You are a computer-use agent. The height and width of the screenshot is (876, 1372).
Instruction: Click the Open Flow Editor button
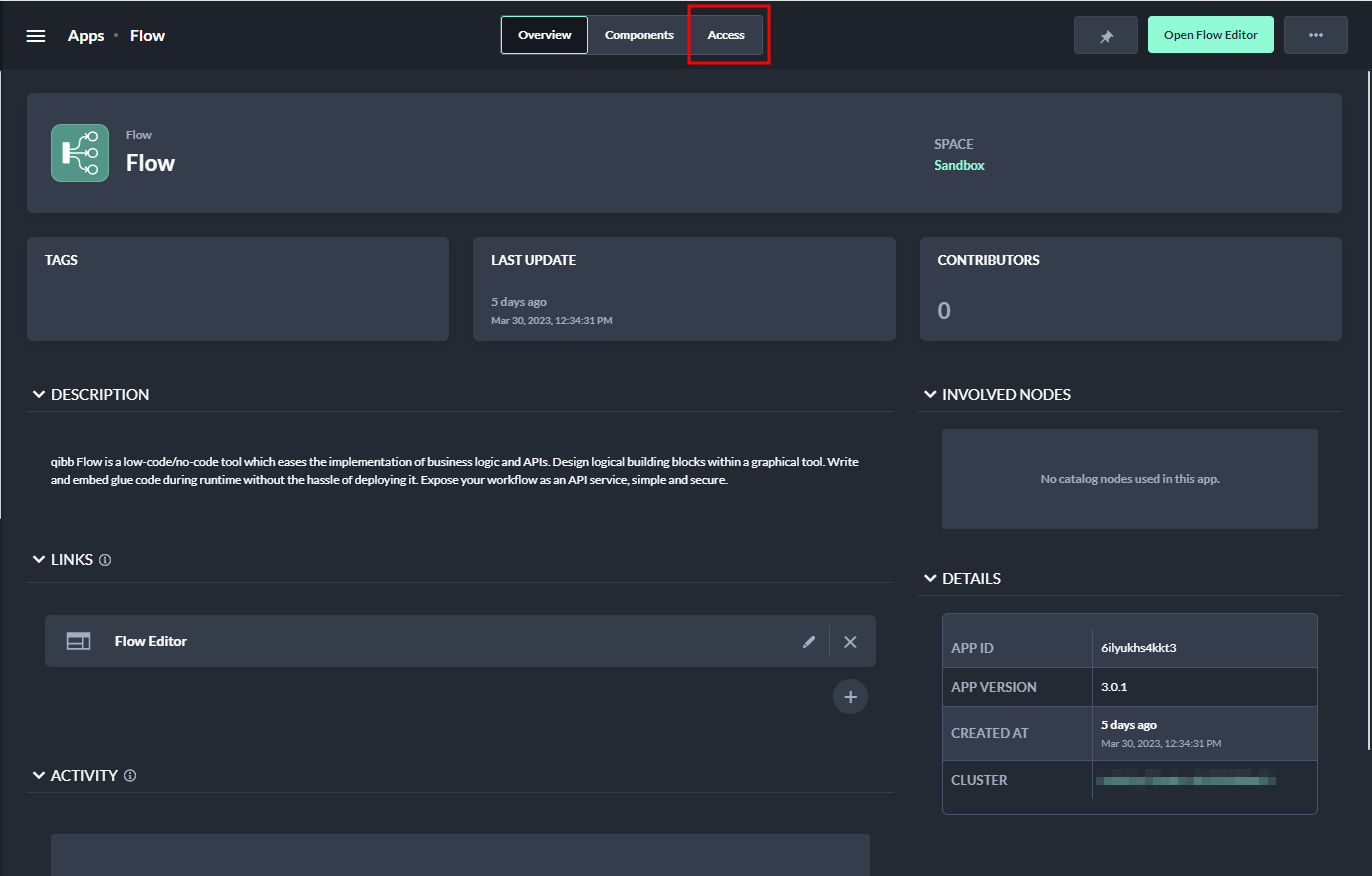[1210, 35]
